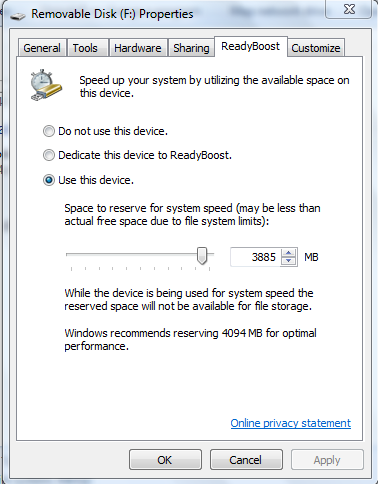Open the Online privacy statement link
Viewport: 378px width, 484px height.
click(x=290, y=423)
